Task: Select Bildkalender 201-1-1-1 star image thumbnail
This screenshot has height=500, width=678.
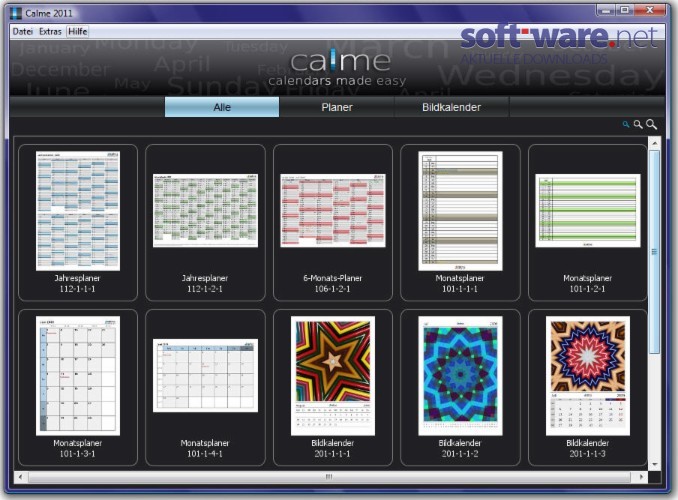Action: pos(333,376)
